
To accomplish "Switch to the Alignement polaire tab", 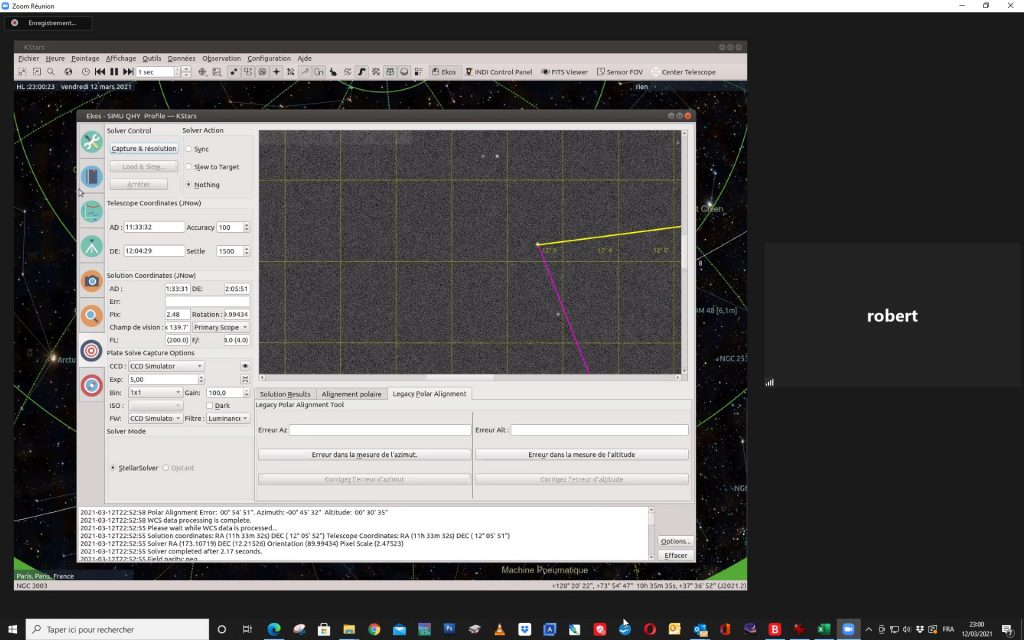I will [351, 394].
